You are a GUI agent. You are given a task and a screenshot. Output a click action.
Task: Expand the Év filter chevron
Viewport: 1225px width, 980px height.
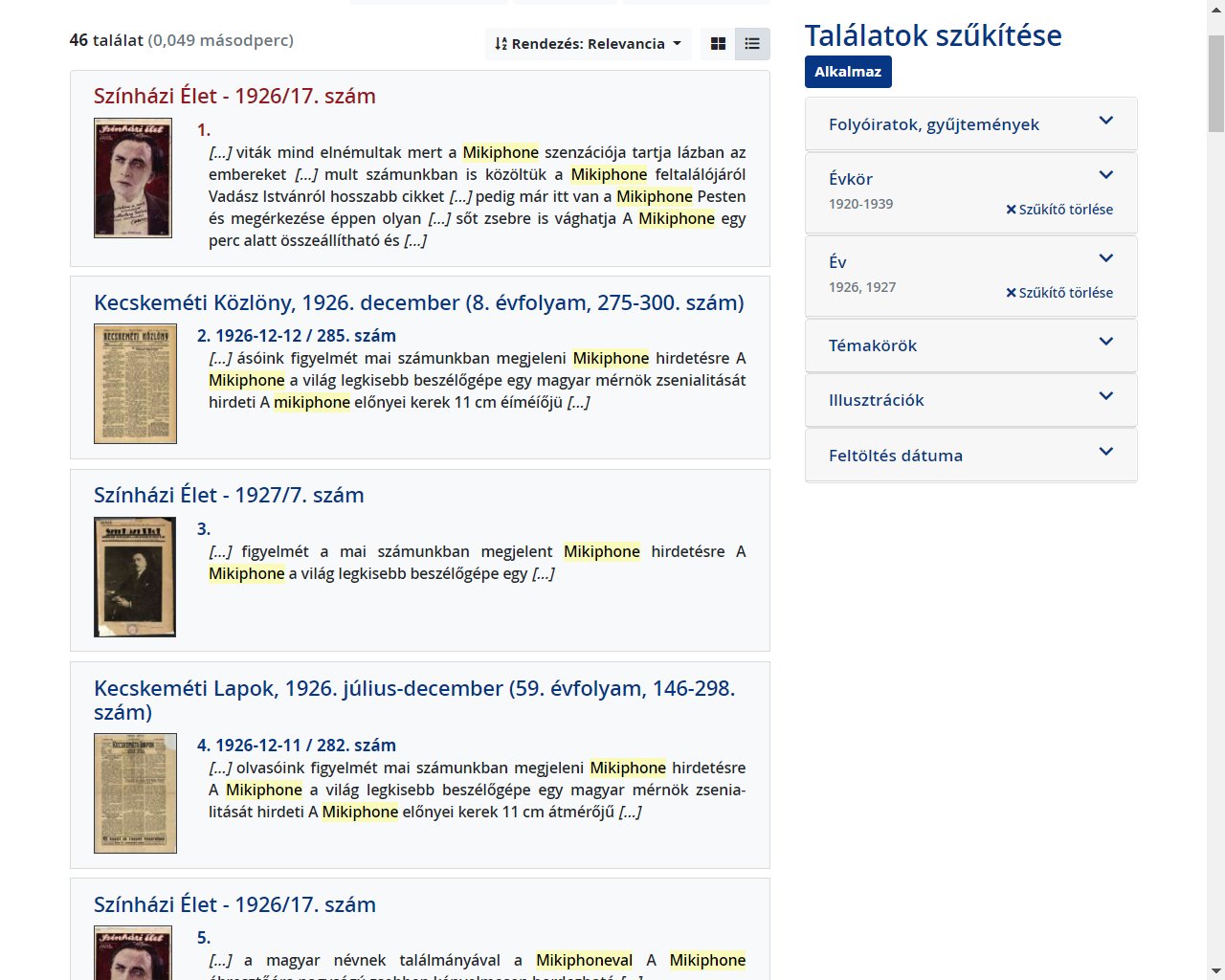(1105, 258)
